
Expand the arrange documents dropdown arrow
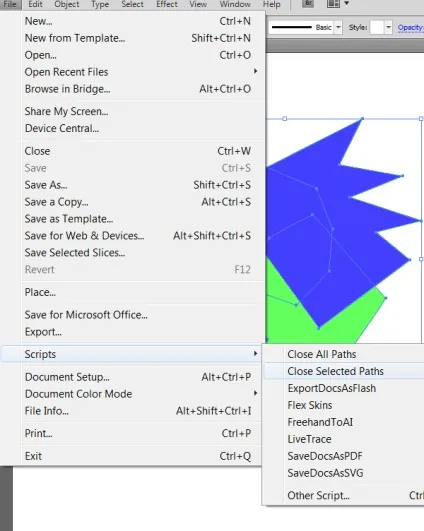tap(346, 3)
